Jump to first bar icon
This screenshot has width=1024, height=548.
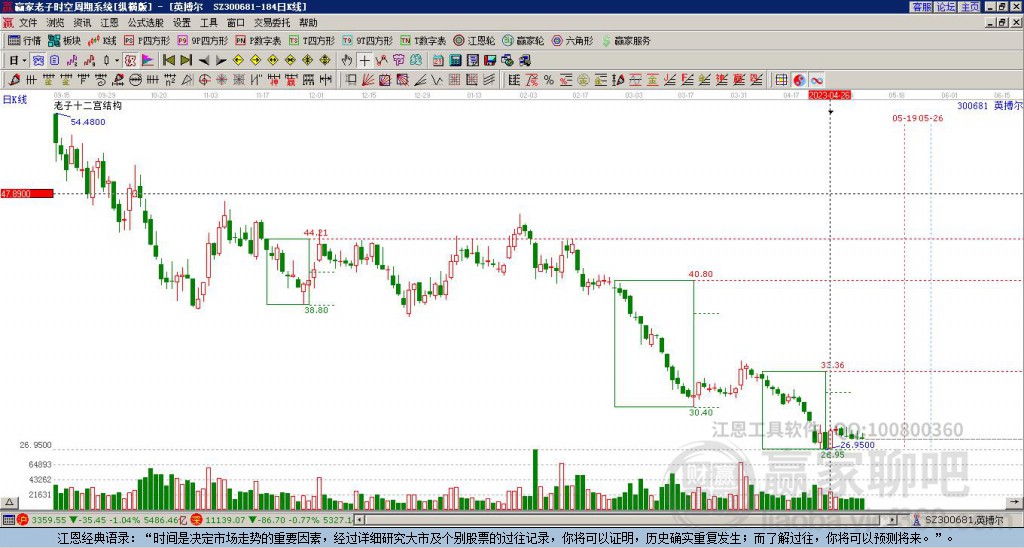point(168,61)
